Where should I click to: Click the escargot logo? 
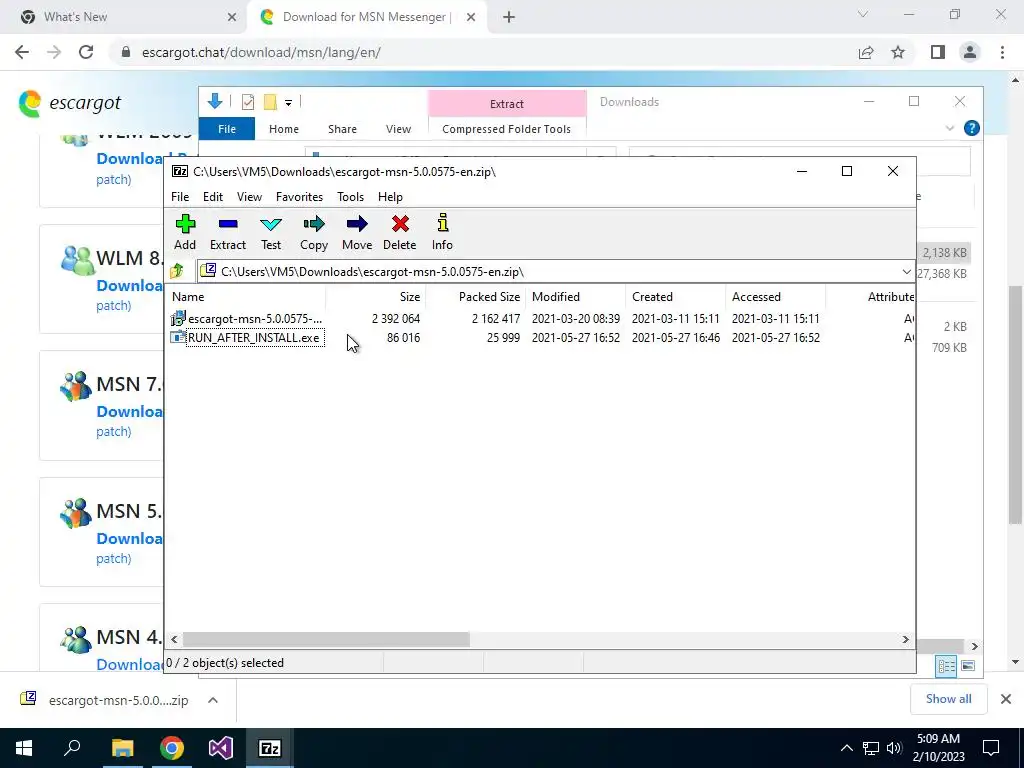point(70,103)
